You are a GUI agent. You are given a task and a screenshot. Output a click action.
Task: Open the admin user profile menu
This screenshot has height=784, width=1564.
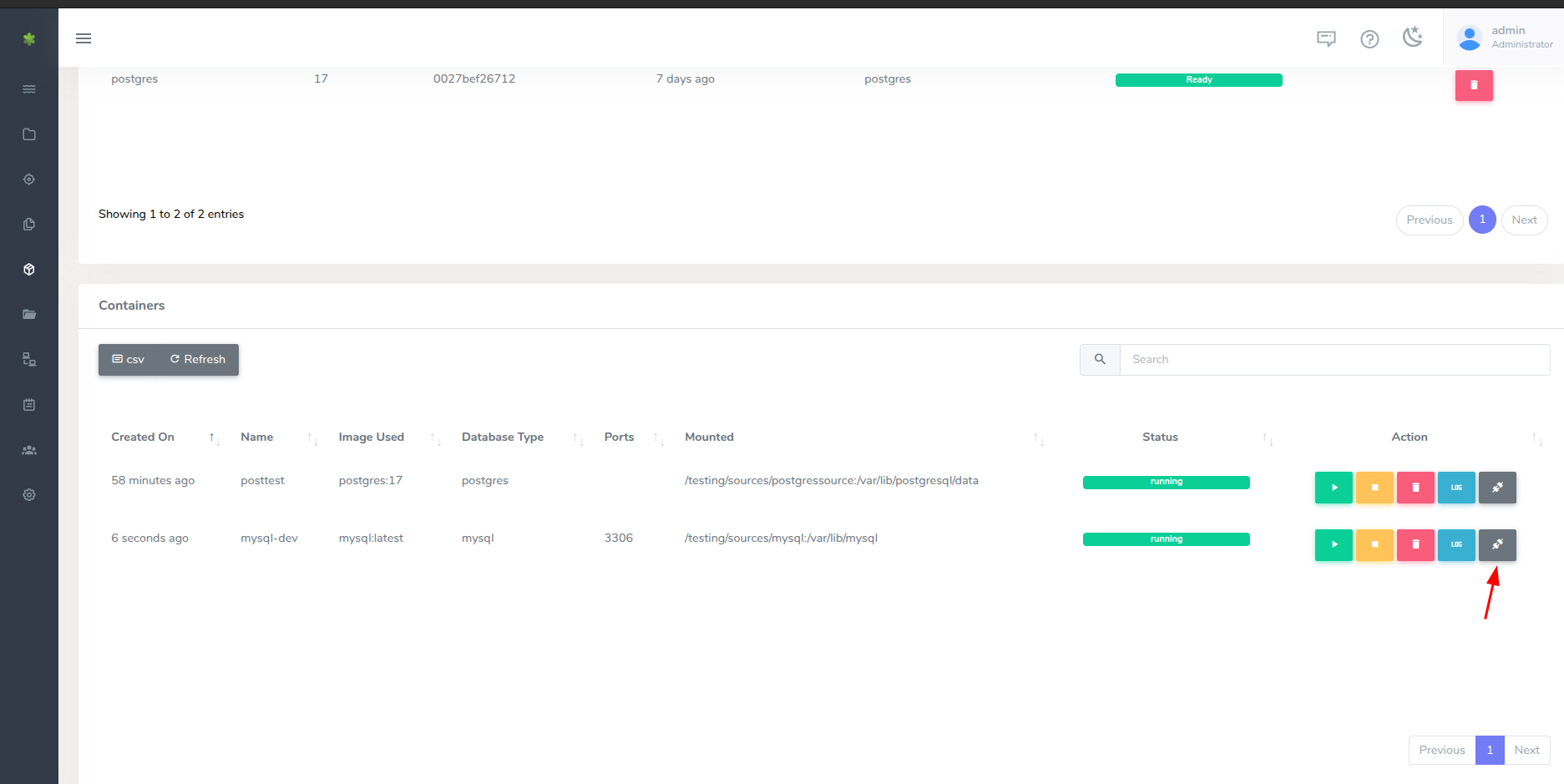click(1505, 38)
